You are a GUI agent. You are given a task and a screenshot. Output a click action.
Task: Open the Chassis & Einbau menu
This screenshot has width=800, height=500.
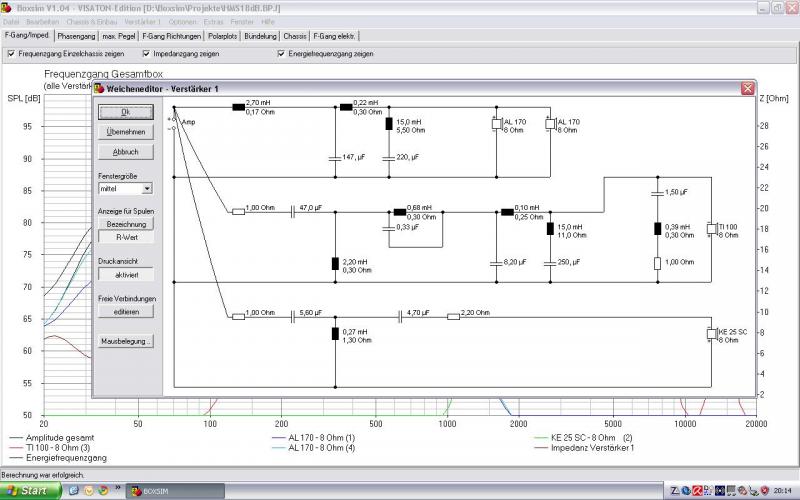pyautogui.click(x=92, y=22)
